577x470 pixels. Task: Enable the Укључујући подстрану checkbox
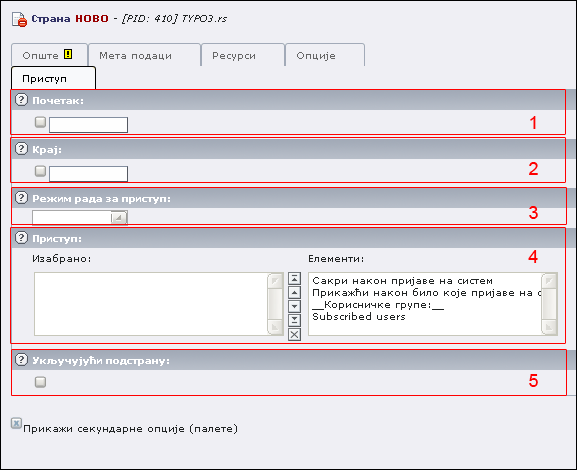coord(40,382)
